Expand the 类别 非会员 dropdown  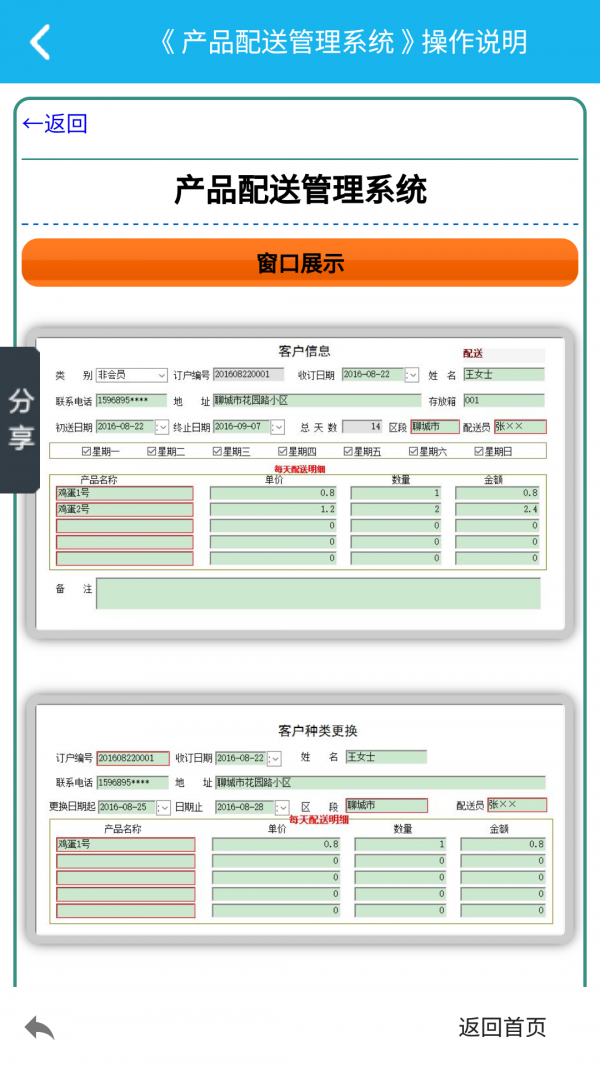point(162,375)
